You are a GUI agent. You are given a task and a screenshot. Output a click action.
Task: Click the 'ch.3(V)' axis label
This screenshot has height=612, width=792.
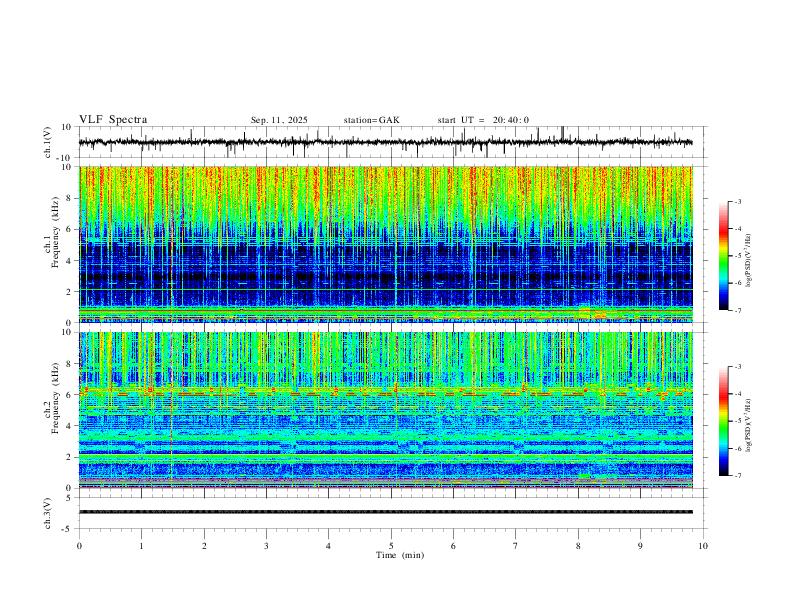click(x=48, y=513)
